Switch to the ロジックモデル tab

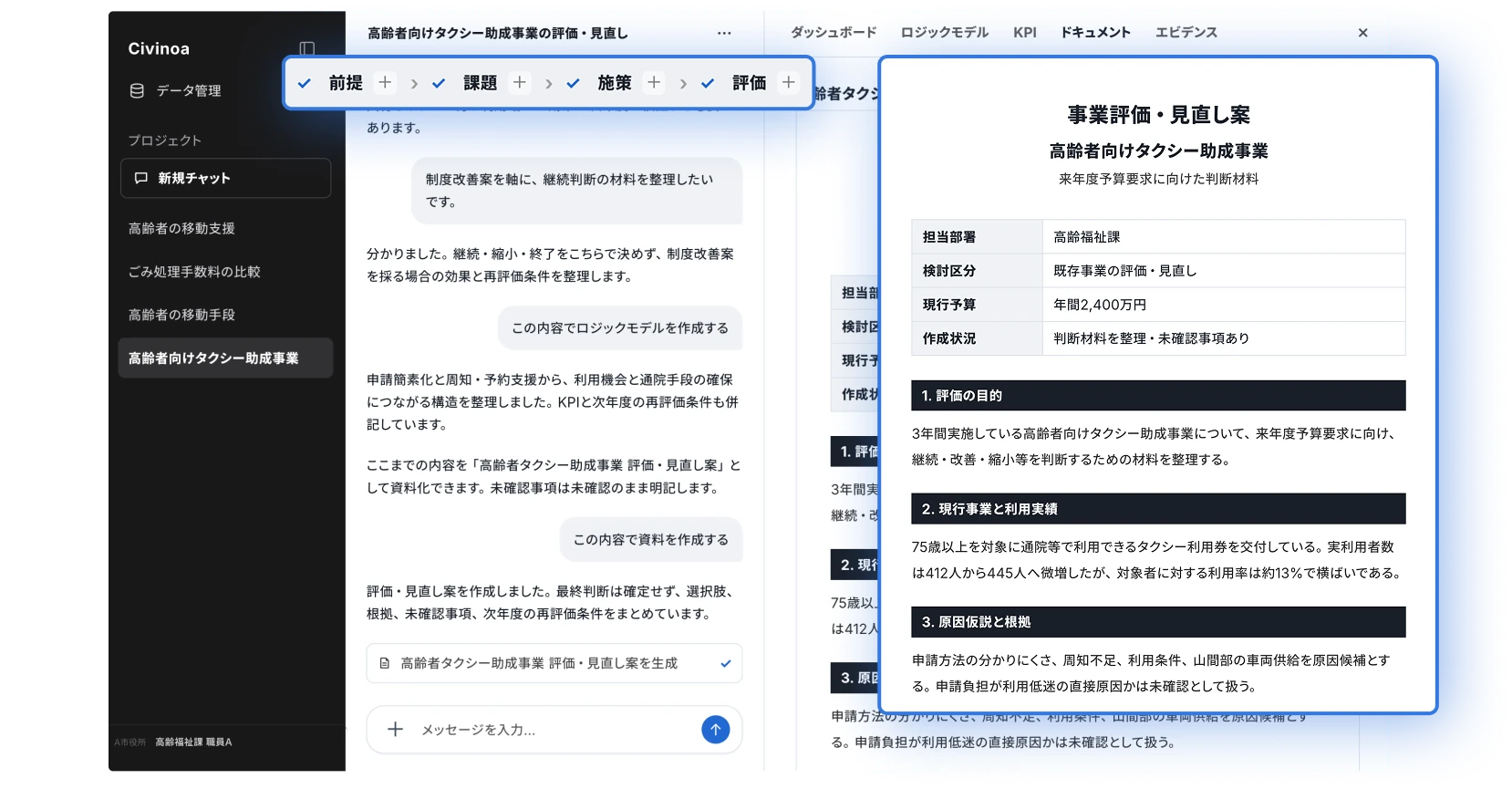(945, 33)
